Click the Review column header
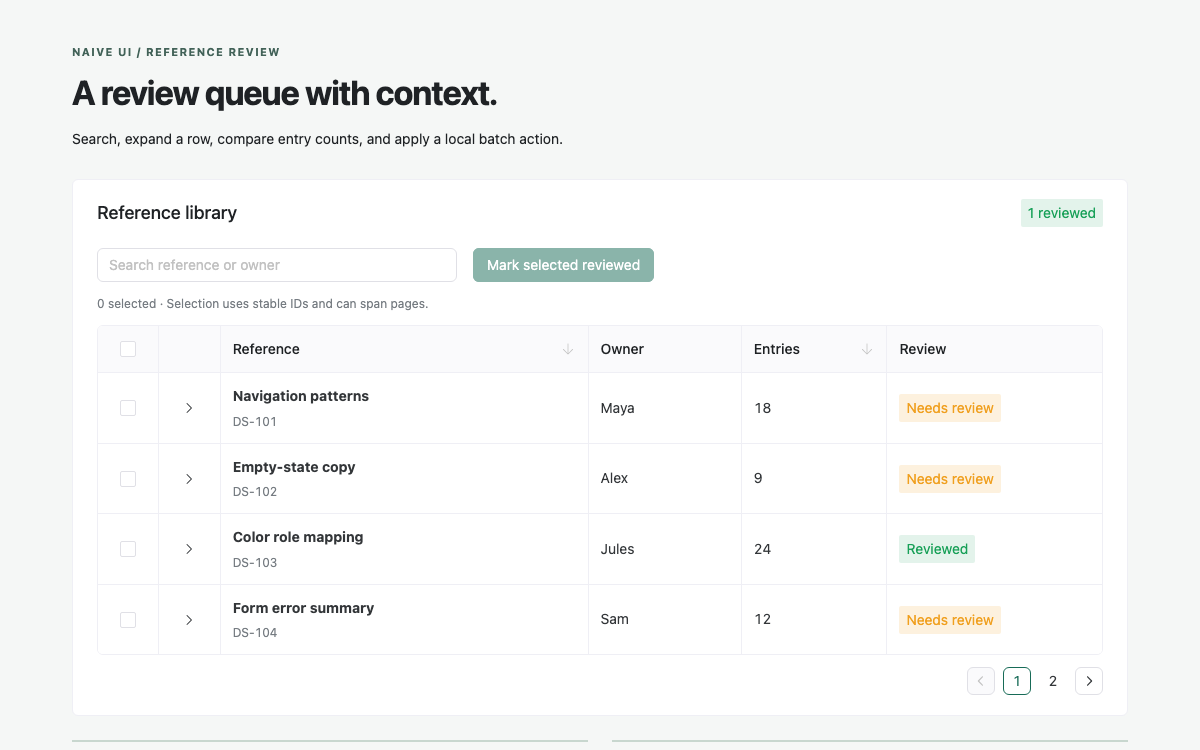This screenshot has width=1200, height=750. pyautogui.click(x=994, y=349)
